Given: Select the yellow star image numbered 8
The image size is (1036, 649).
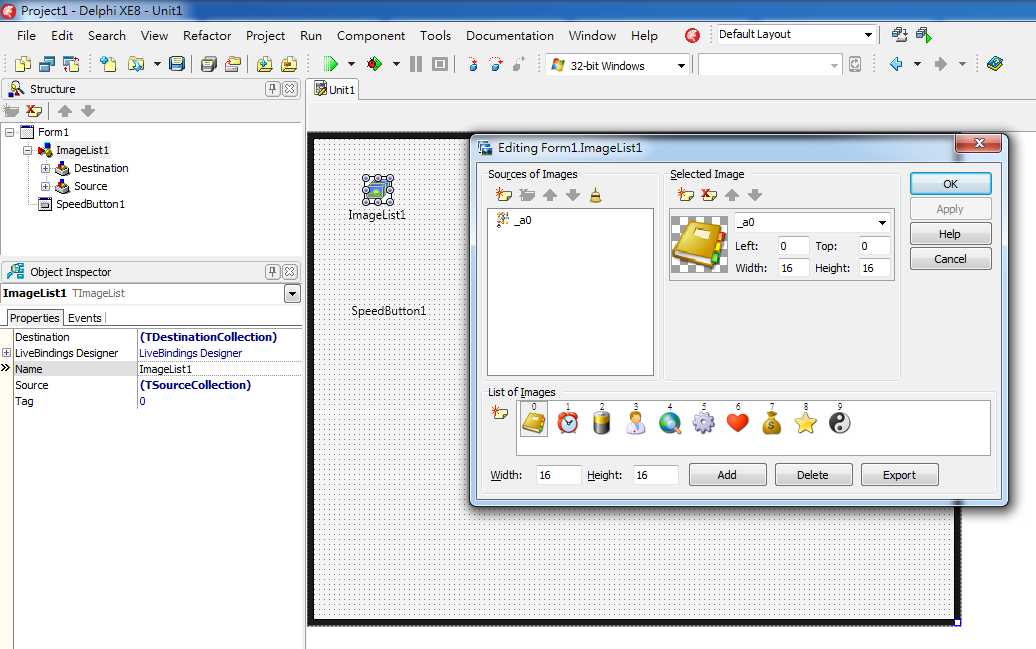Looking at the screenshot, I should pyautogui.click(x=805, y=422).
